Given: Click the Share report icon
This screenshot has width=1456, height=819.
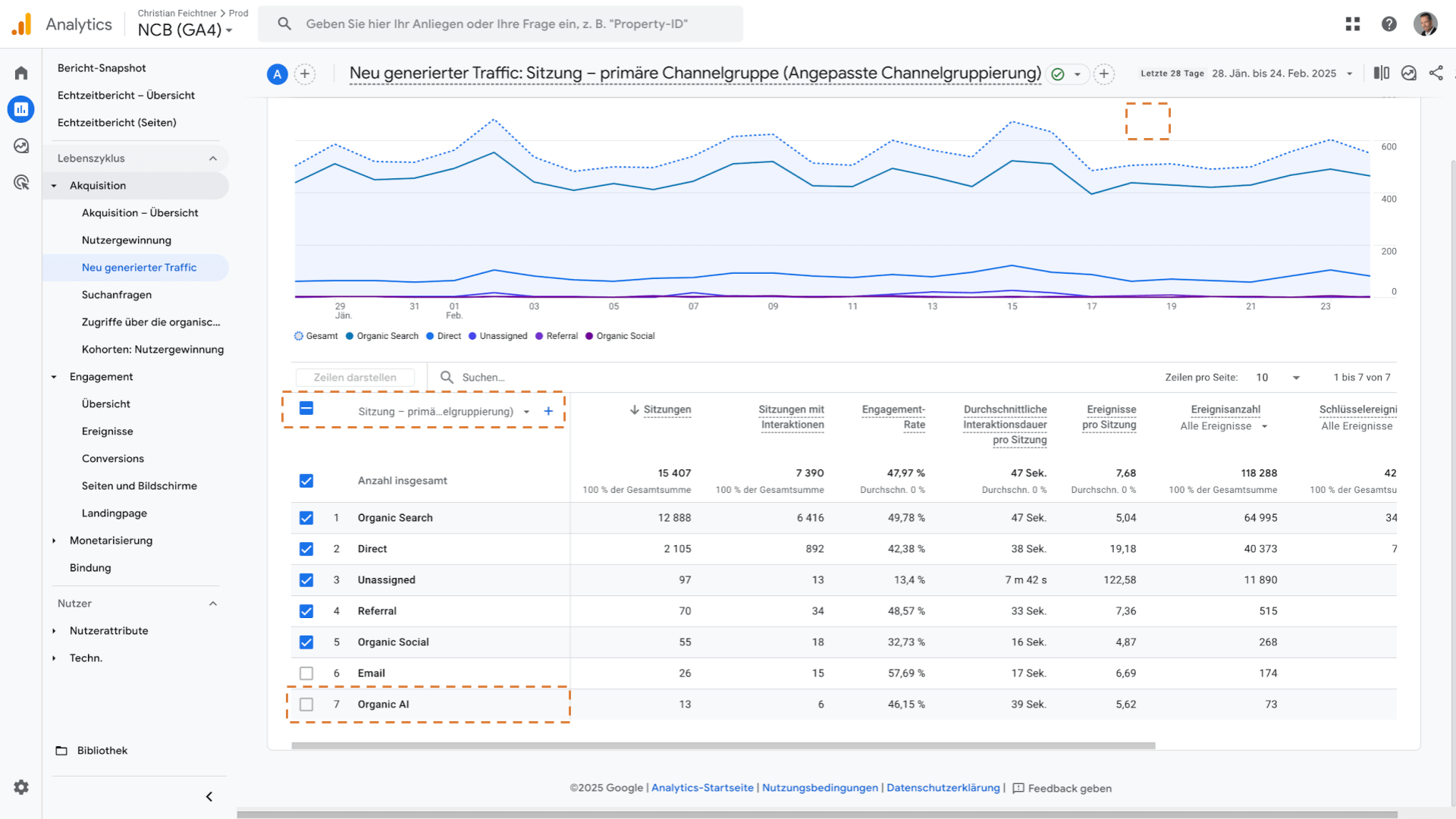Looking at the screenshot, I should (1436, 73).
